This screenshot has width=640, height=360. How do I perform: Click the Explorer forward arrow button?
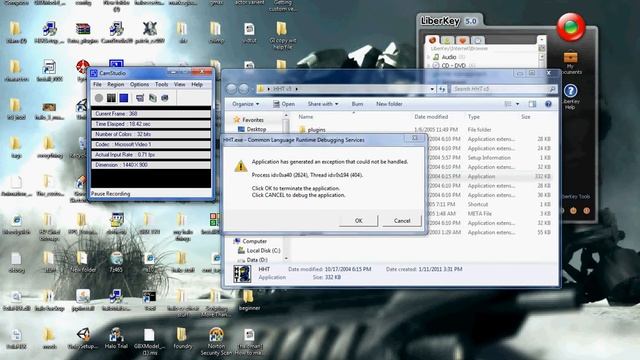pyautogui.click(x=244, y=89)
